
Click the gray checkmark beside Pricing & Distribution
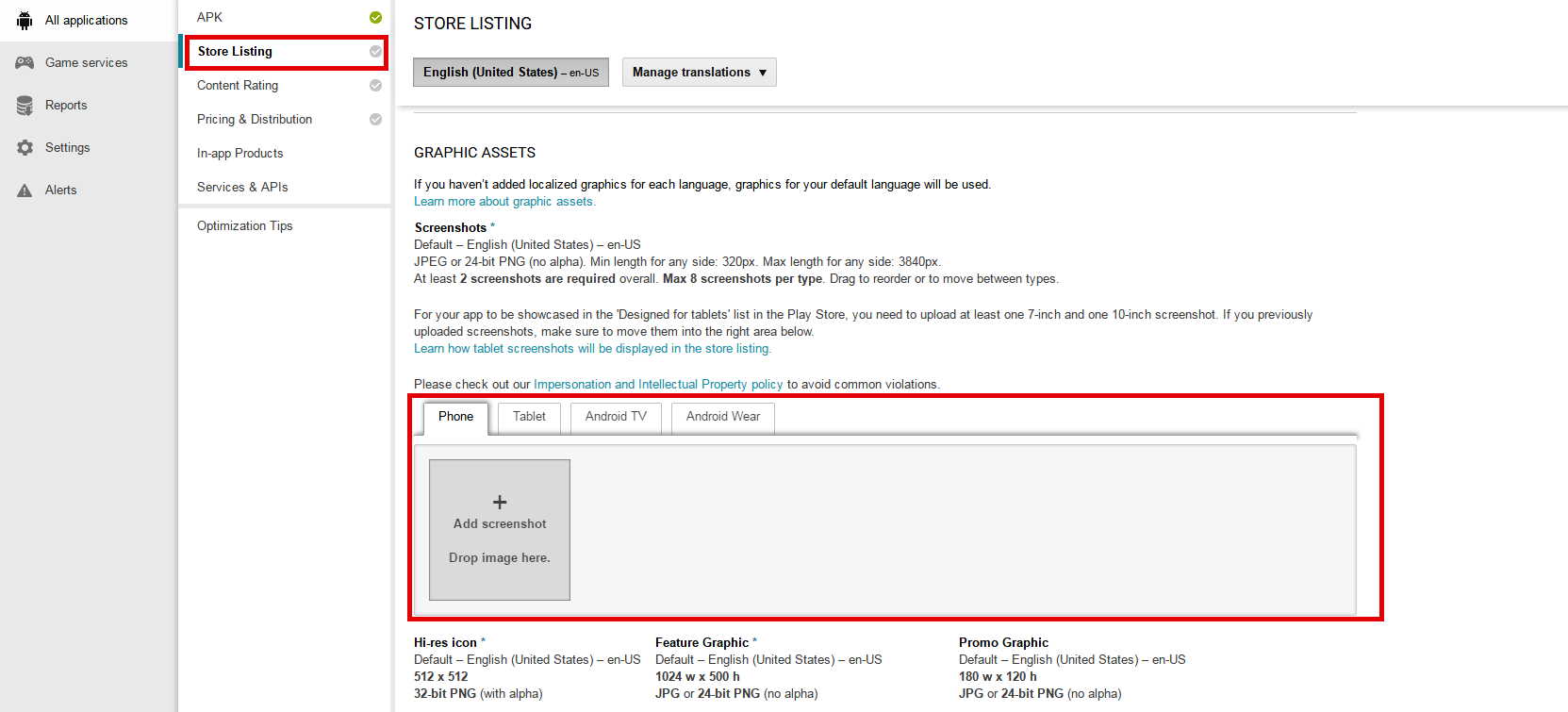375,120
